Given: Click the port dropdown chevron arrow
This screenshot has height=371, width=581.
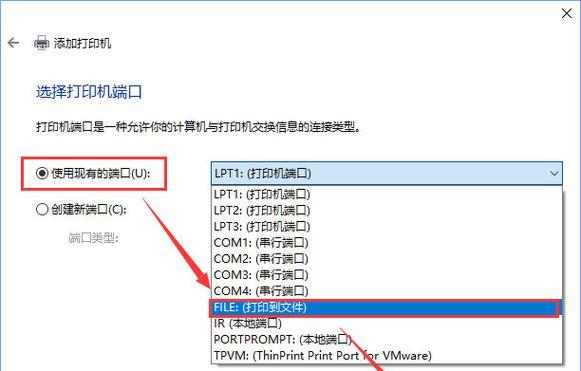Looking at the screenshot, I should tap(554, 173).
